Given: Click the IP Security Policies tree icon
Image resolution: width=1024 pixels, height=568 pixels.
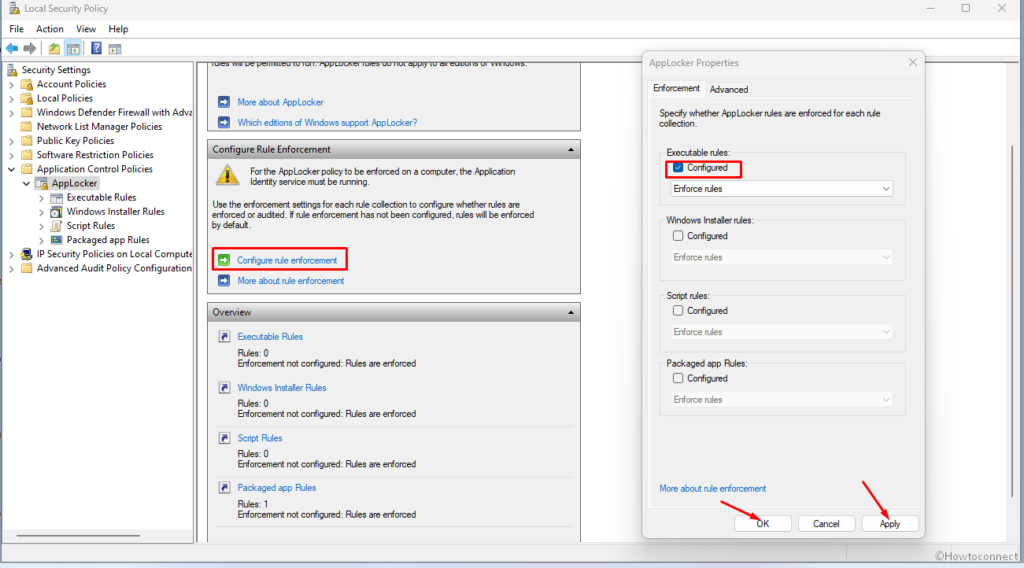Looking at the screenshot, I should [x=27, y=254].
